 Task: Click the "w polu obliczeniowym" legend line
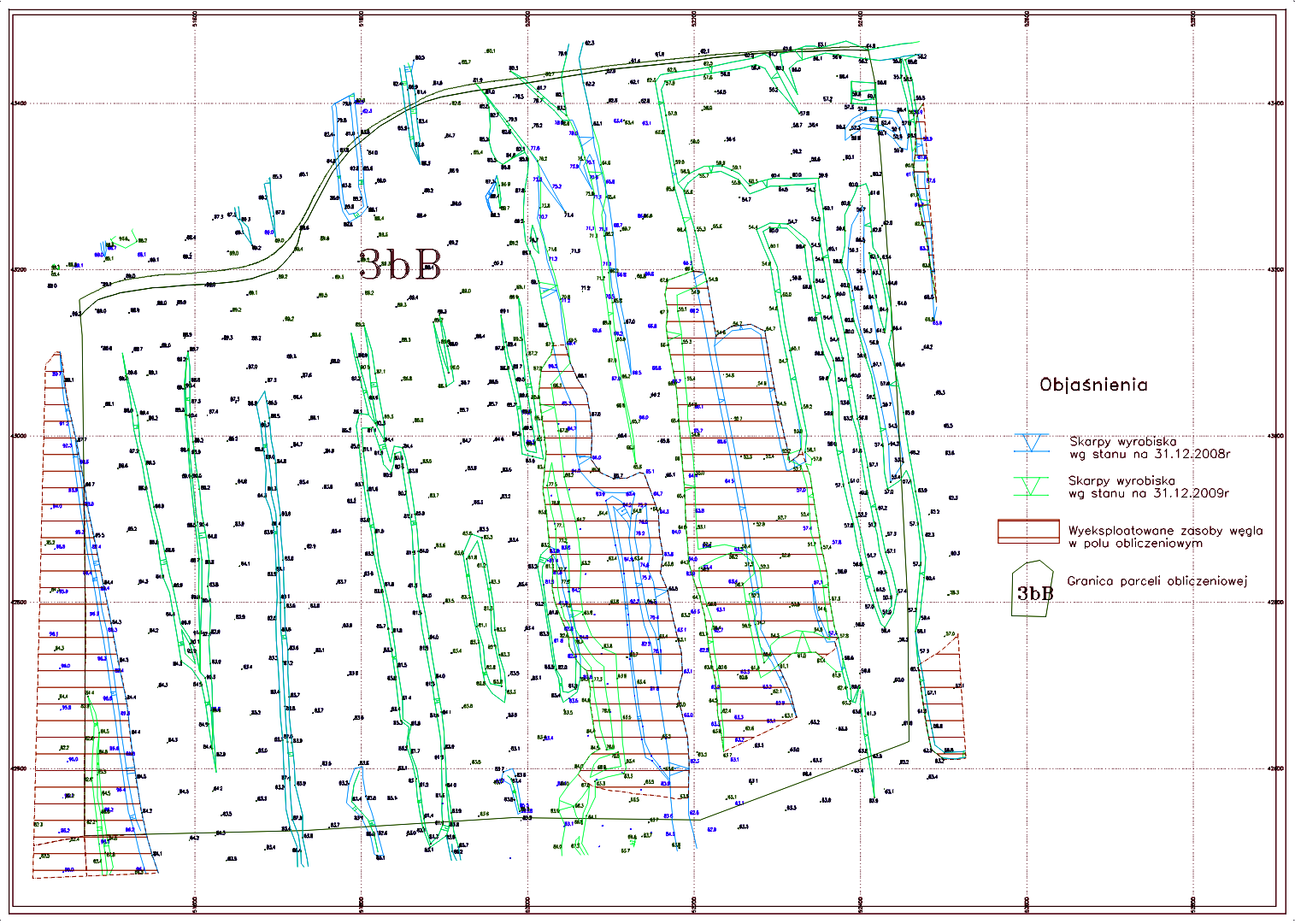[x=1135, y=543]
